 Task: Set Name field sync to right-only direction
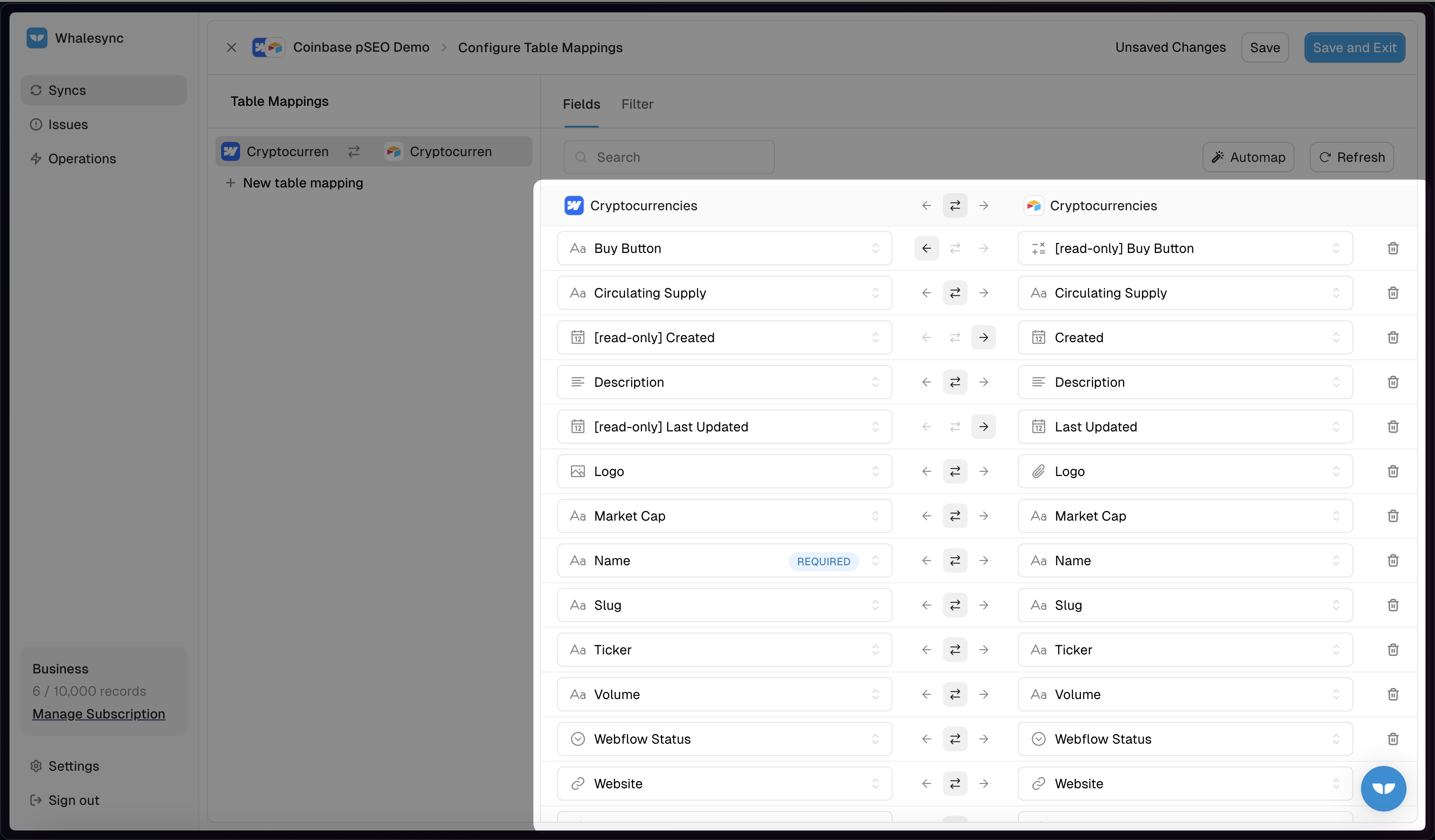(x=983, y=560)
